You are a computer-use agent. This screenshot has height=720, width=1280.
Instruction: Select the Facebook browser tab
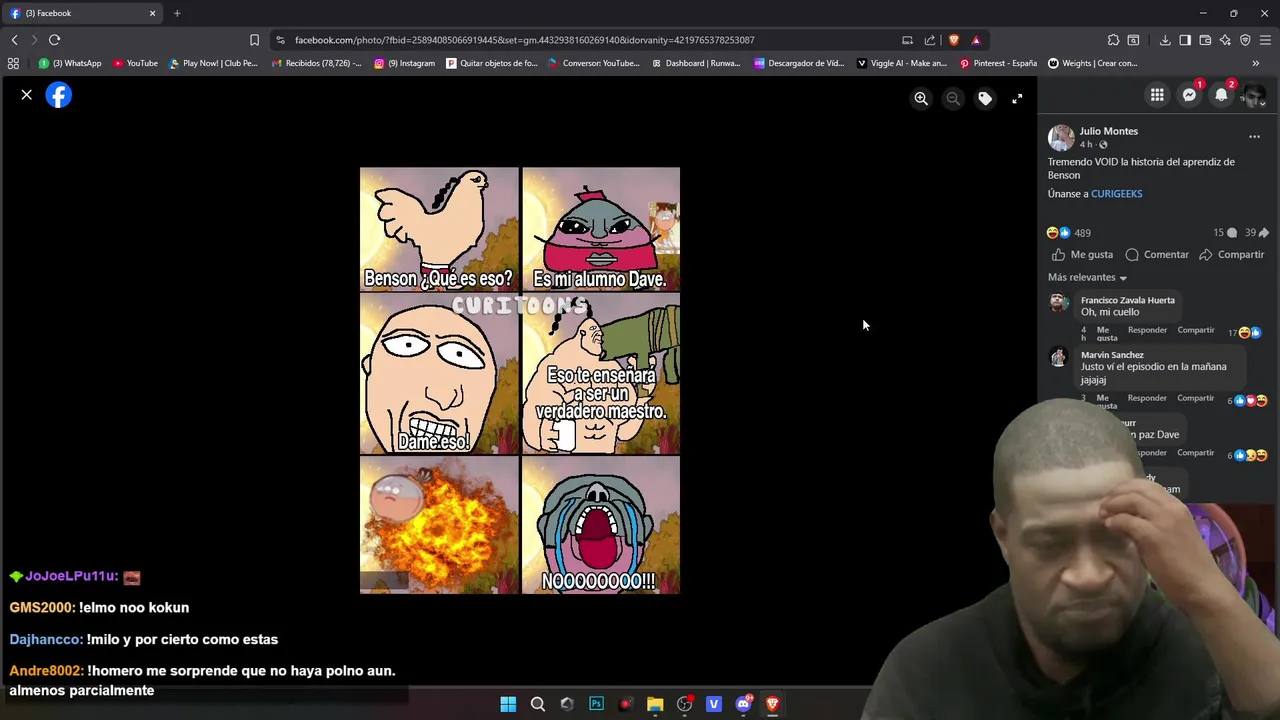[x=80, y=13]
